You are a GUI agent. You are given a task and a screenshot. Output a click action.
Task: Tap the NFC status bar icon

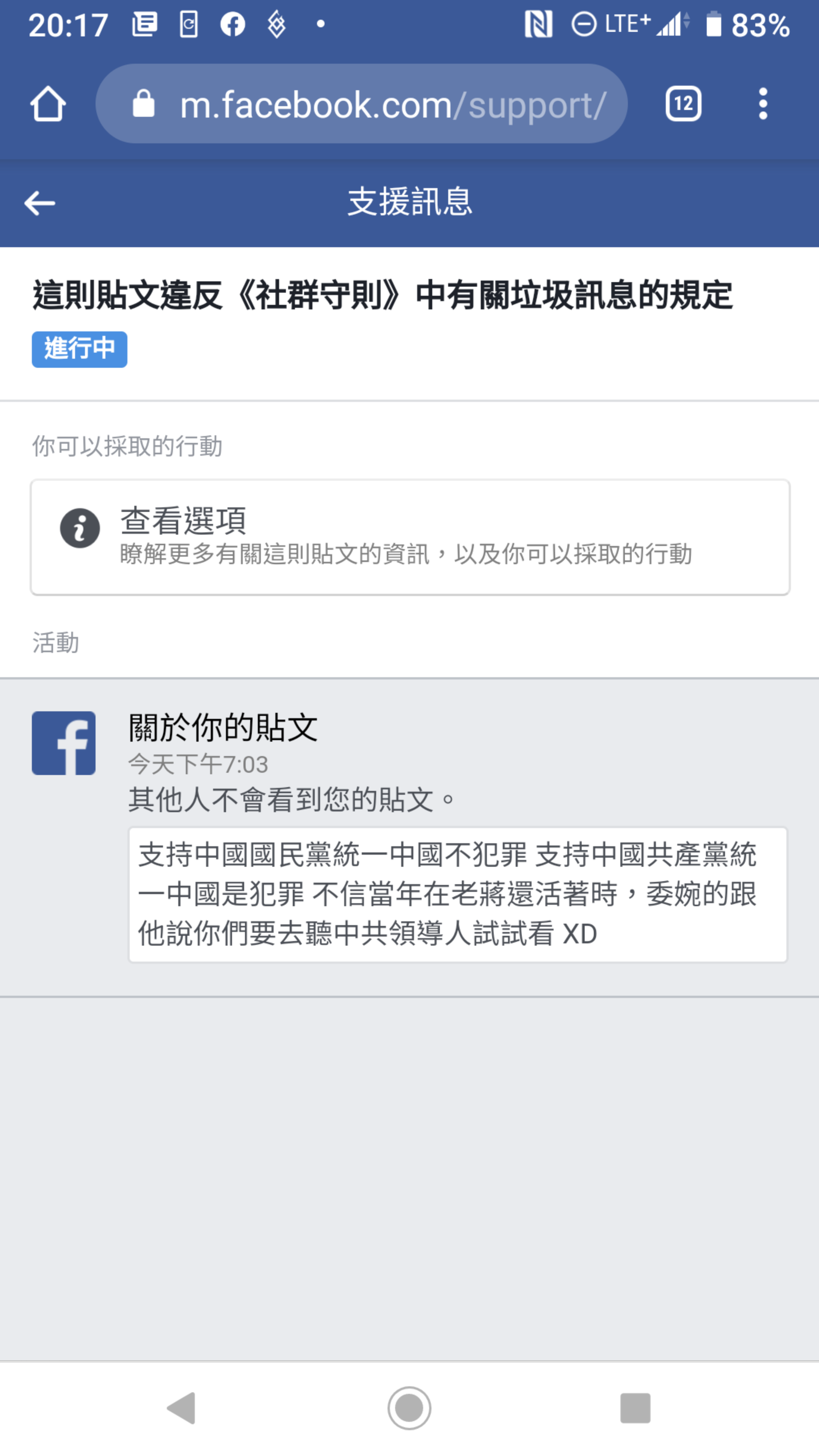[x=538, y=24]
